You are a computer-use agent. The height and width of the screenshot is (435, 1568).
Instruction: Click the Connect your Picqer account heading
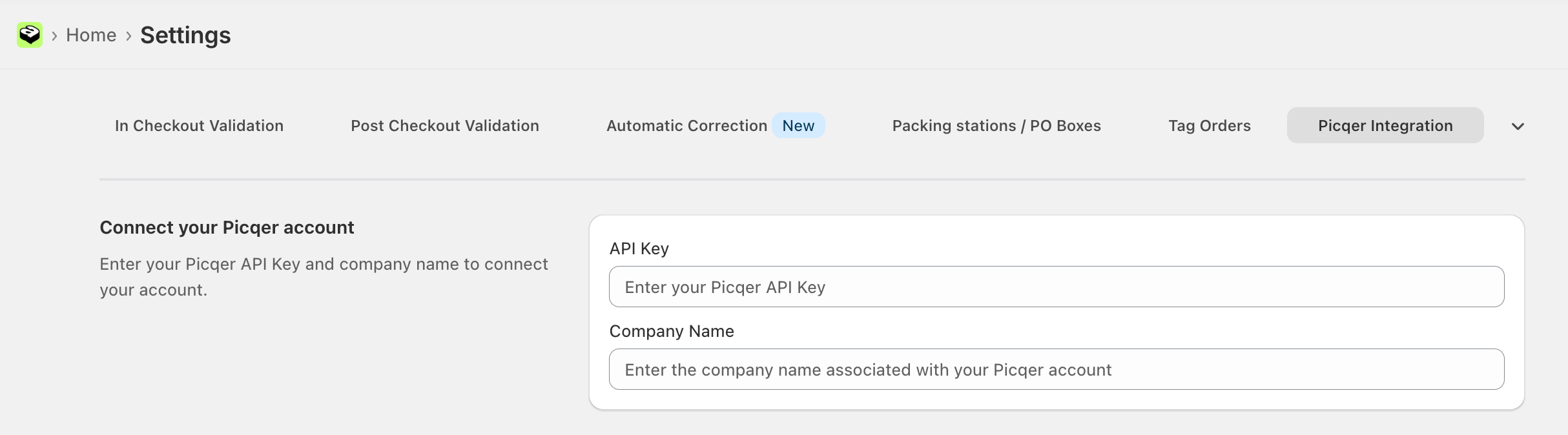[x=227, y=227]
